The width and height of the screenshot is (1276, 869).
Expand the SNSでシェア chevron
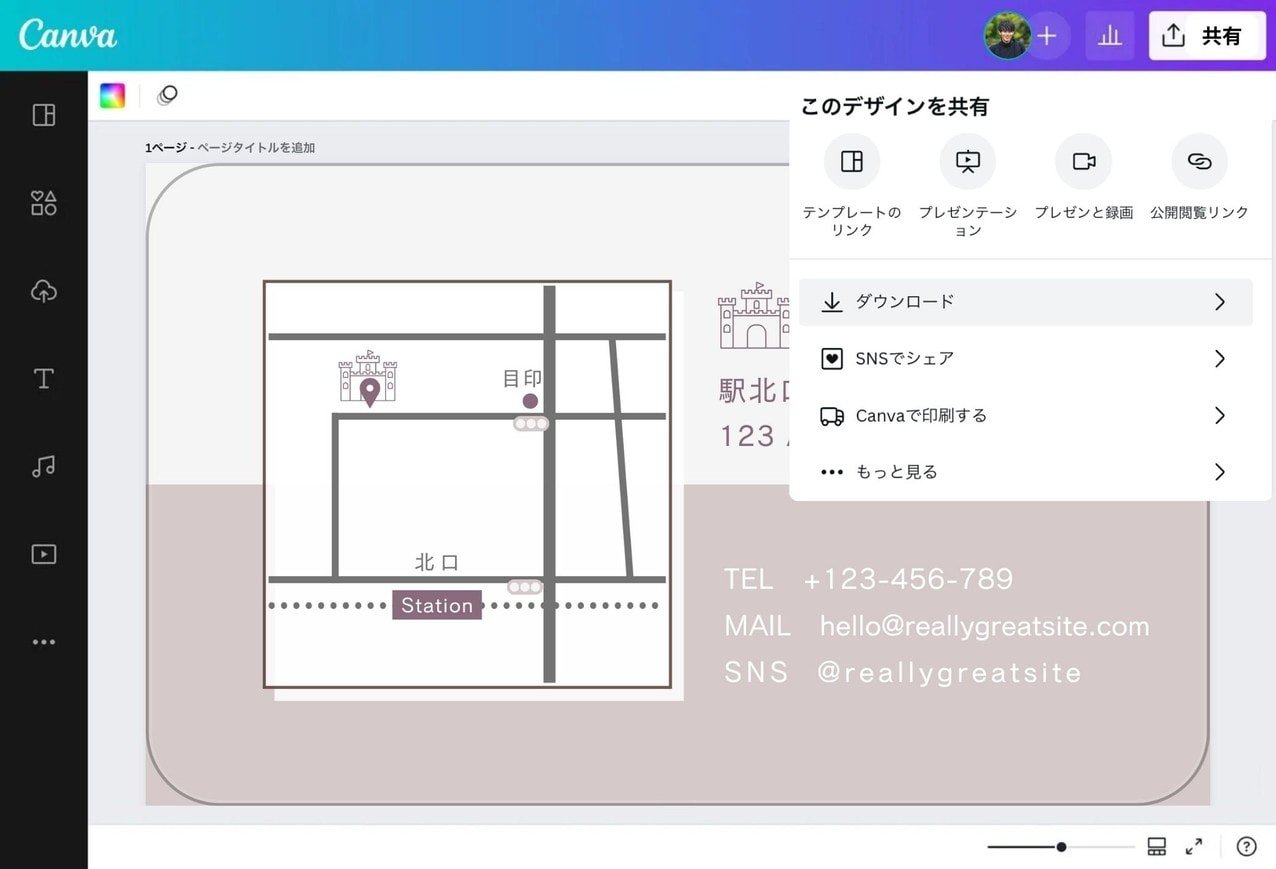pyautogui.click(x=1219, y=358)
